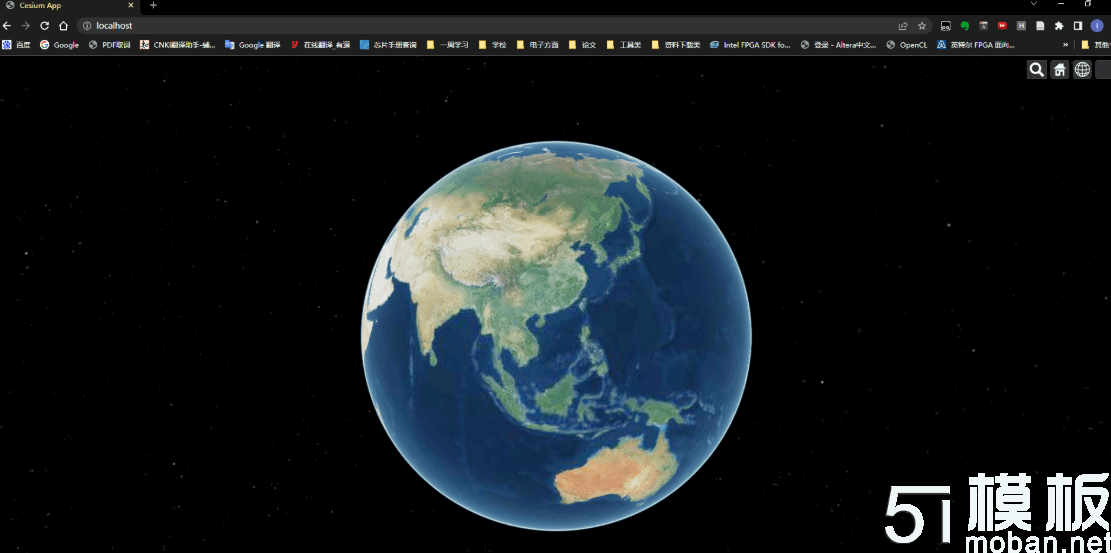1111x553 pixels.
Task: Open the Cesium geocoder search button
Action: pyautogui.click(x=1036, y=69)
